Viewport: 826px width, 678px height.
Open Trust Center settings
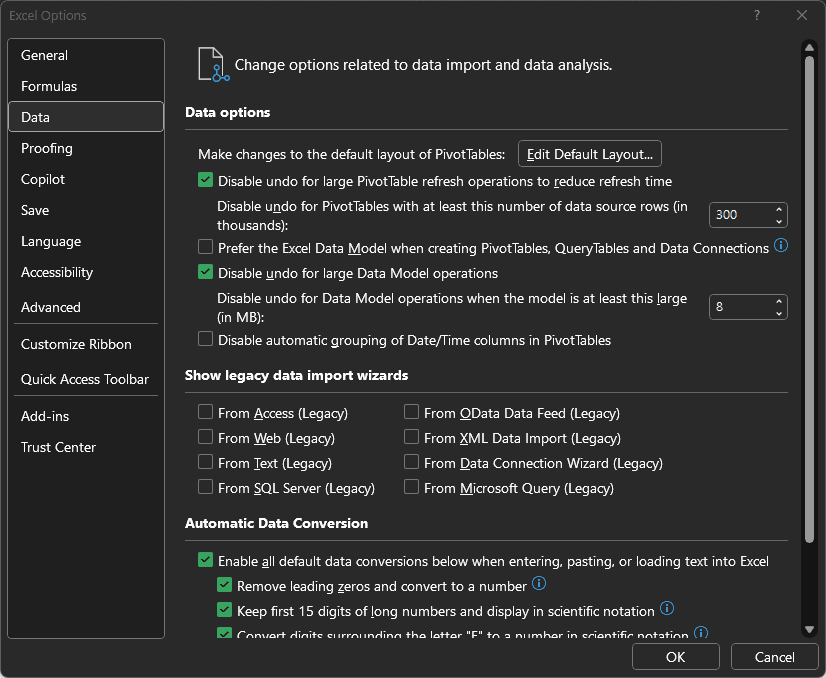pos(86,447)
